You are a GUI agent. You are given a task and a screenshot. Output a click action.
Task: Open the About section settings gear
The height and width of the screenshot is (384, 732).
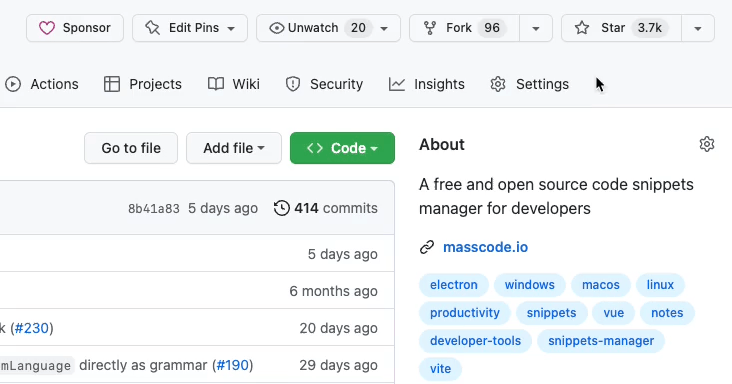(x=707, y=144)
